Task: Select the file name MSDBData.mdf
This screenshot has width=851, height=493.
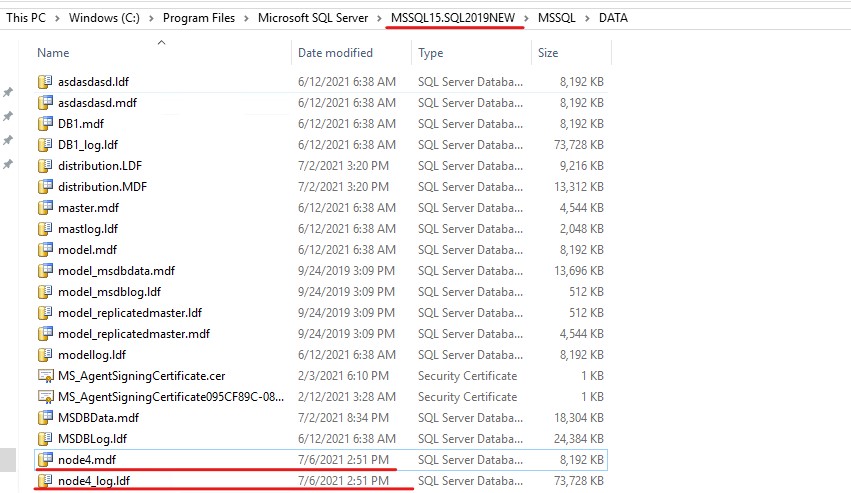Action: [98, 418]
